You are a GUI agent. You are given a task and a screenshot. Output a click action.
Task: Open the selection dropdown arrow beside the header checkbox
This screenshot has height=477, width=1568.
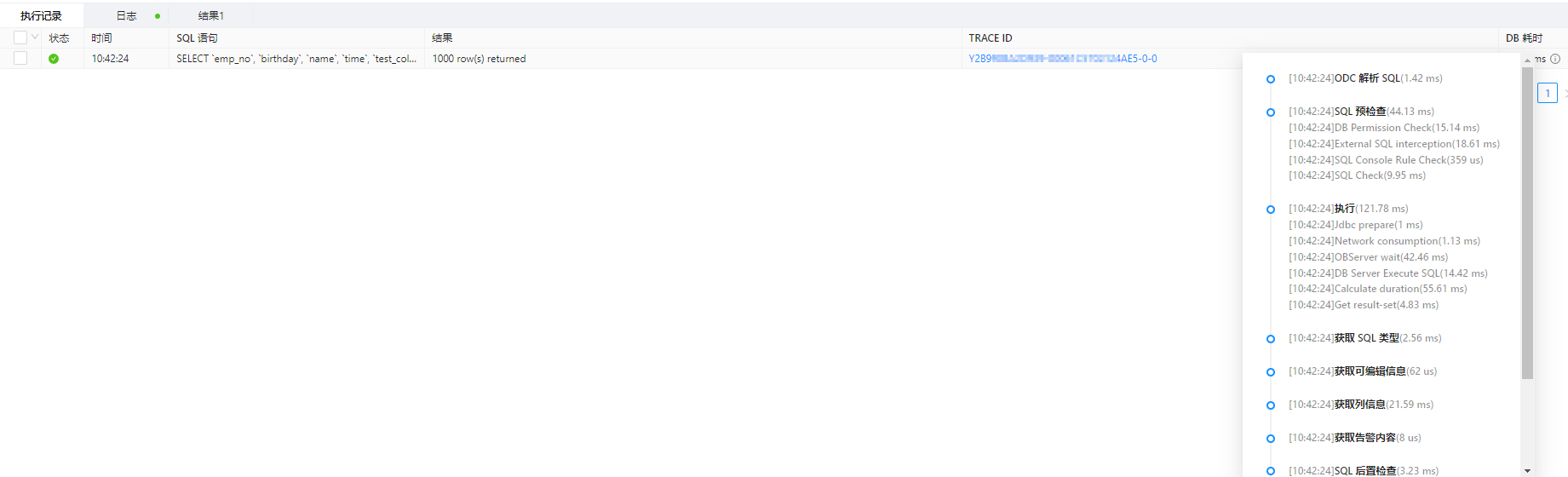coord(35,37)
